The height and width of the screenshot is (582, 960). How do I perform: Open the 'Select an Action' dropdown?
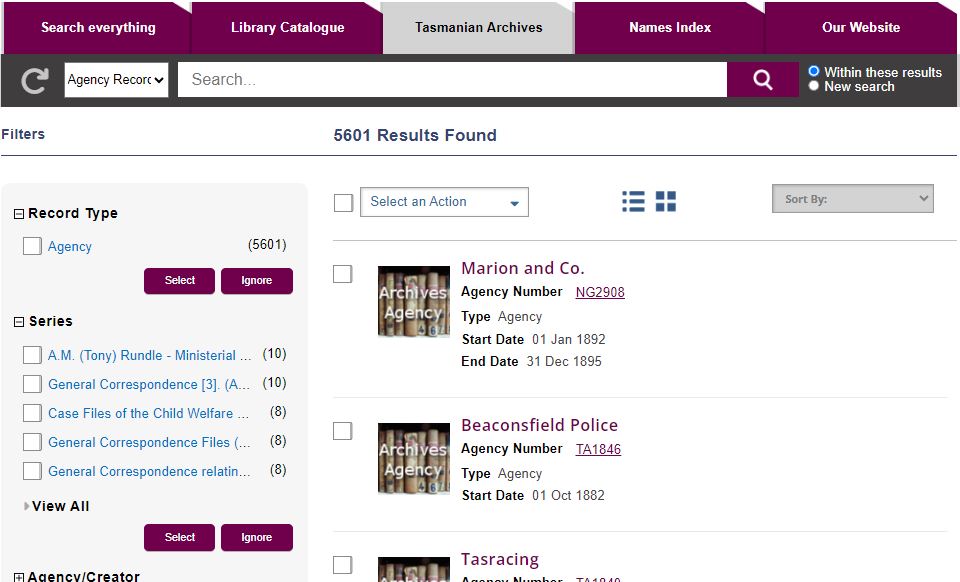click(444, 202)
